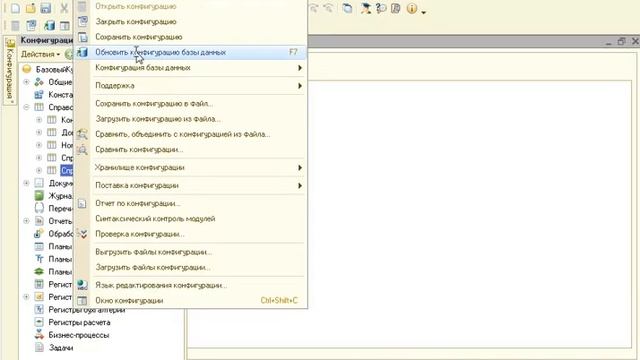The height and width of the screenshot is (360, 640).
Task: Open 'Поставка конфигурации' submenu
Action: (x=190, y=185)
